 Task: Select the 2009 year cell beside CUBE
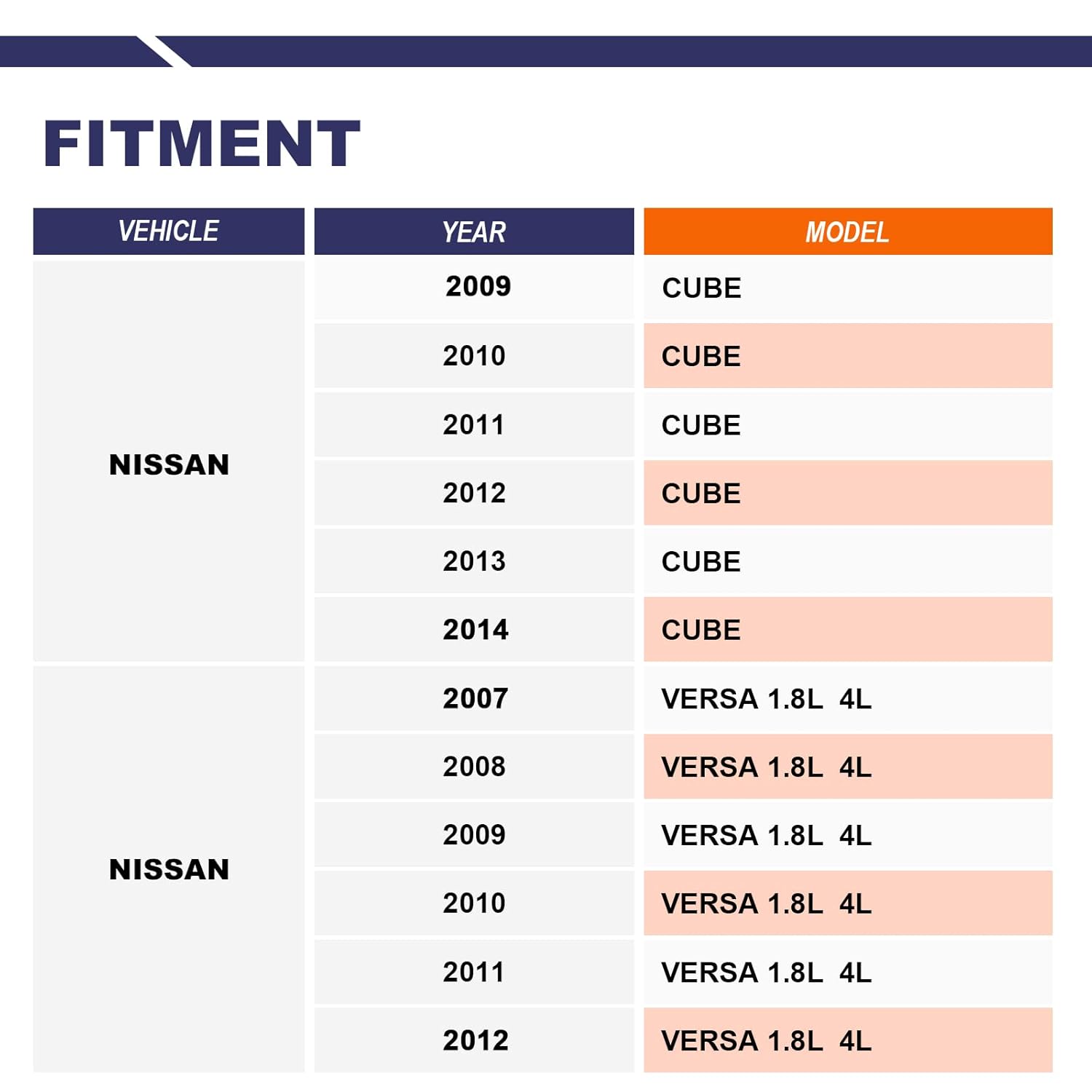coord(478,287)
